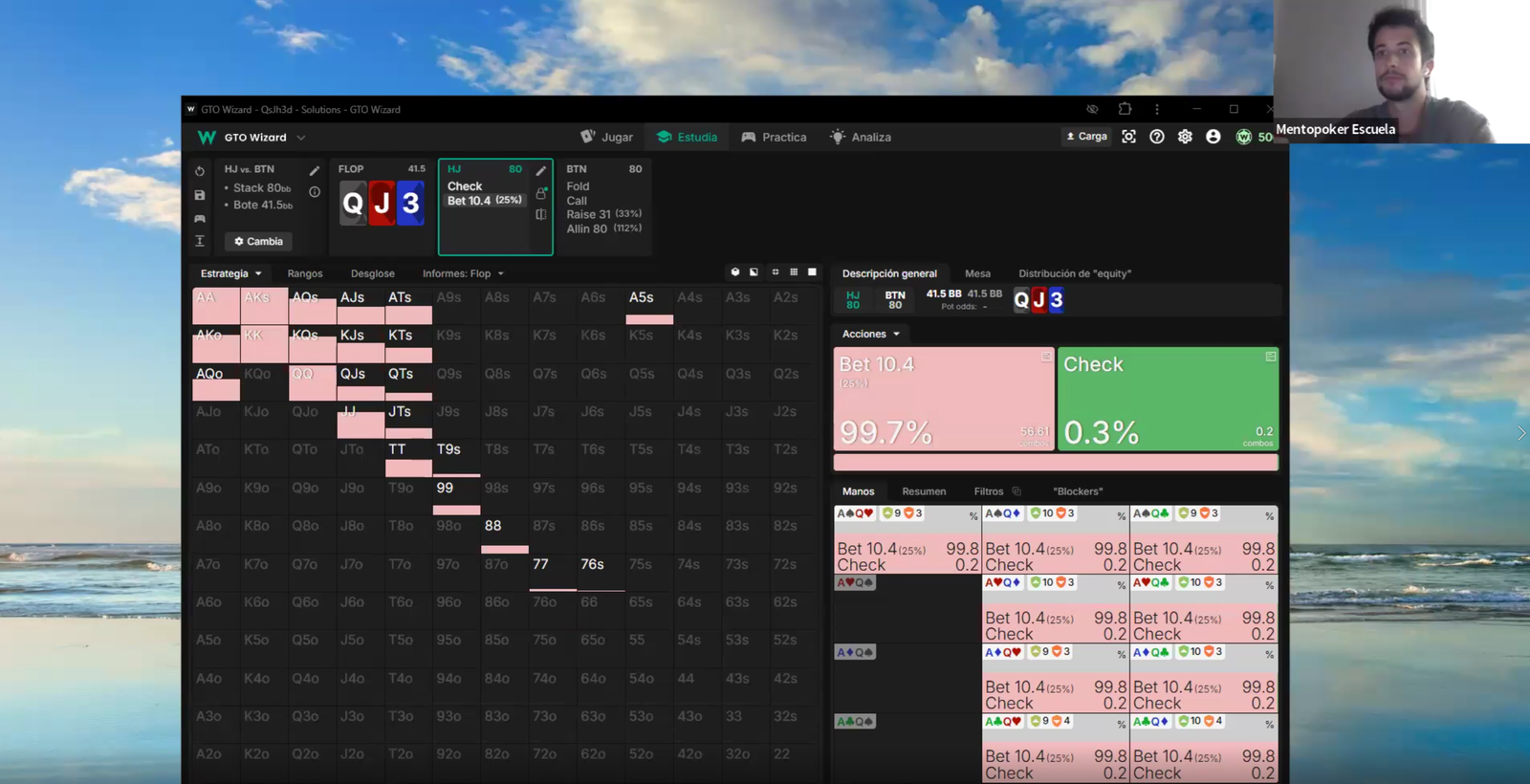Click the user account profile icon
The image size is (1530, 784).
click(1213, 137)
